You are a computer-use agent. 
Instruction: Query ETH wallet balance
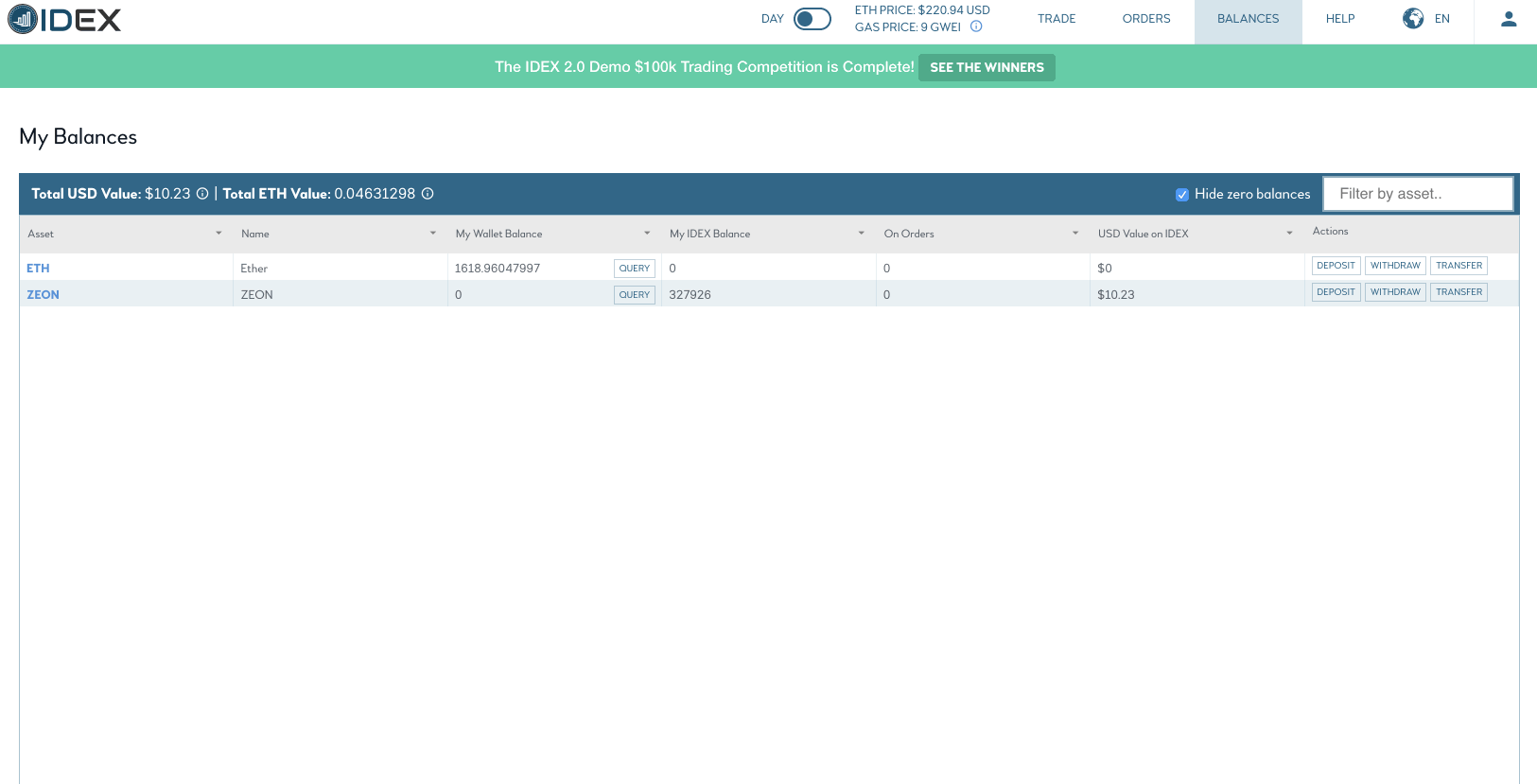[635, 269]
